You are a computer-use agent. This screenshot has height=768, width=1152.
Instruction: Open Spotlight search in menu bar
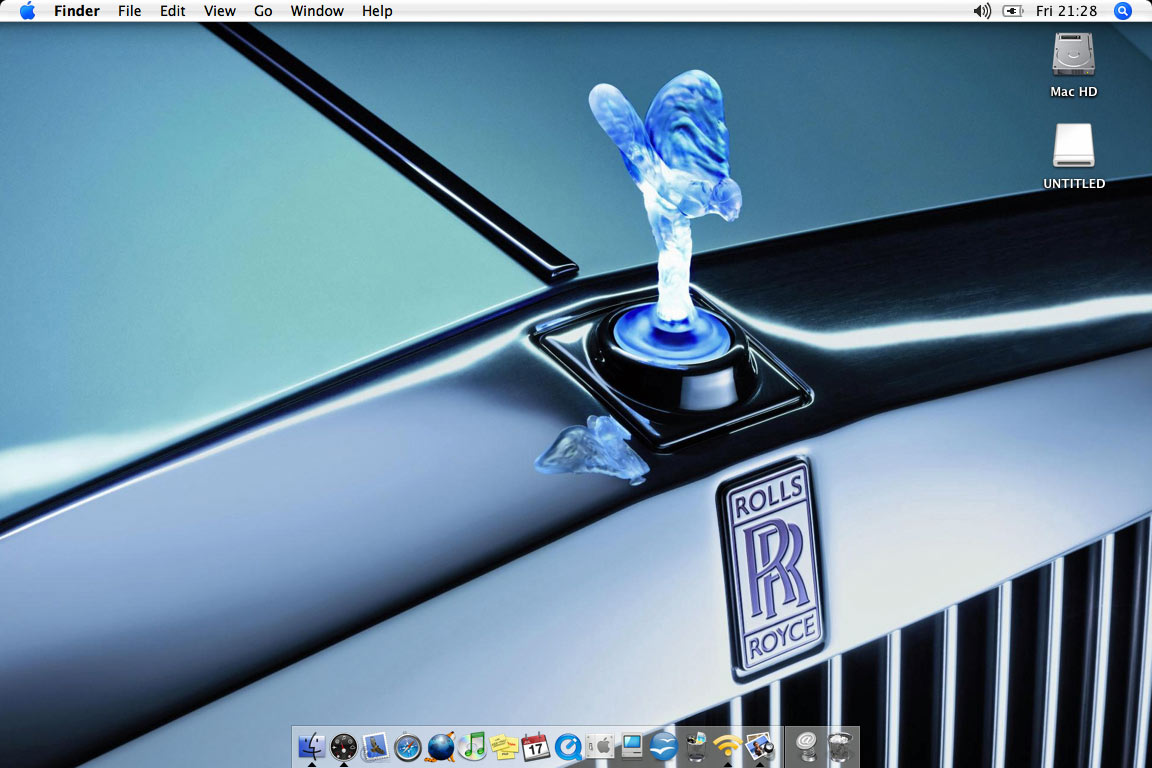tap(1123, 11)
